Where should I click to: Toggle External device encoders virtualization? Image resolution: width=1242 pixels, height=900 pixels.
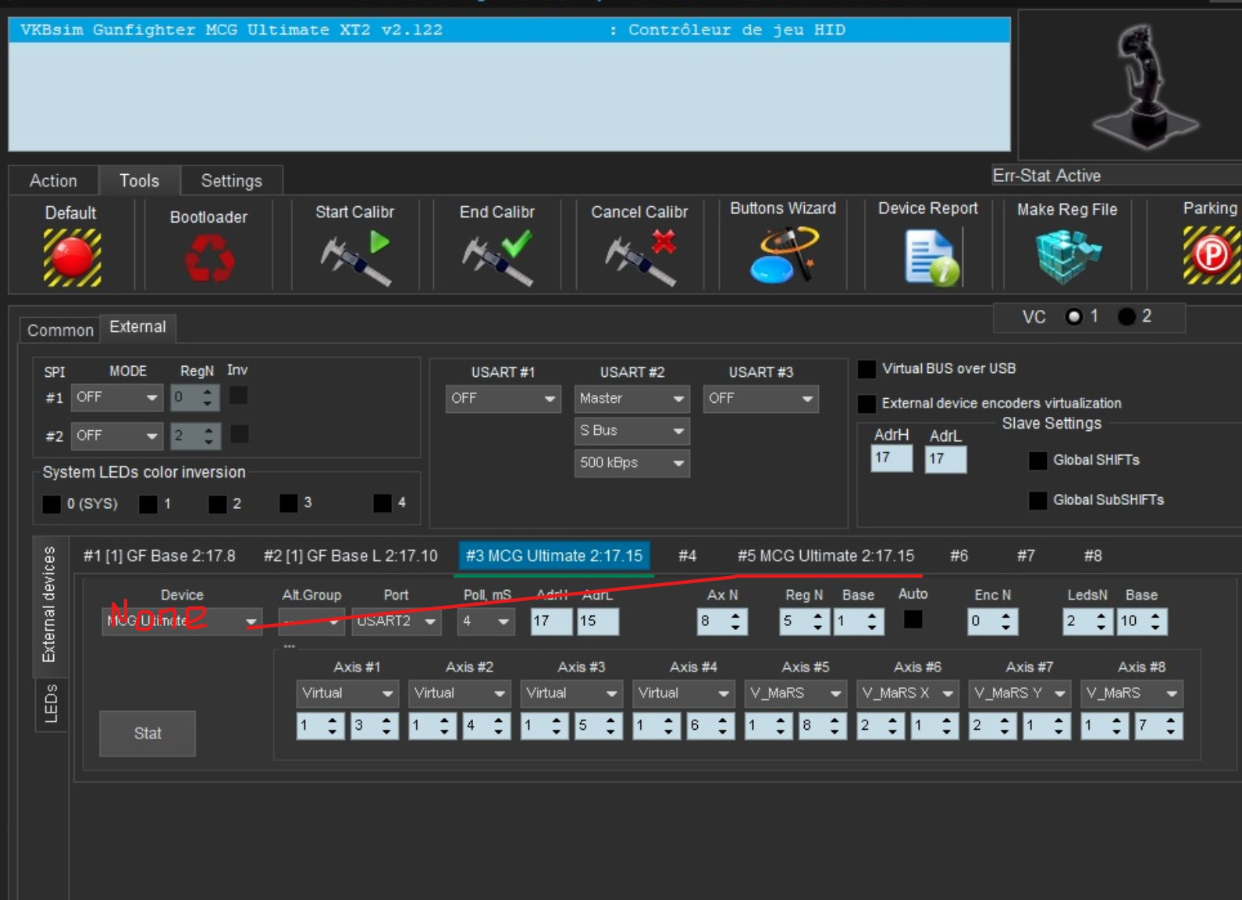867,404
